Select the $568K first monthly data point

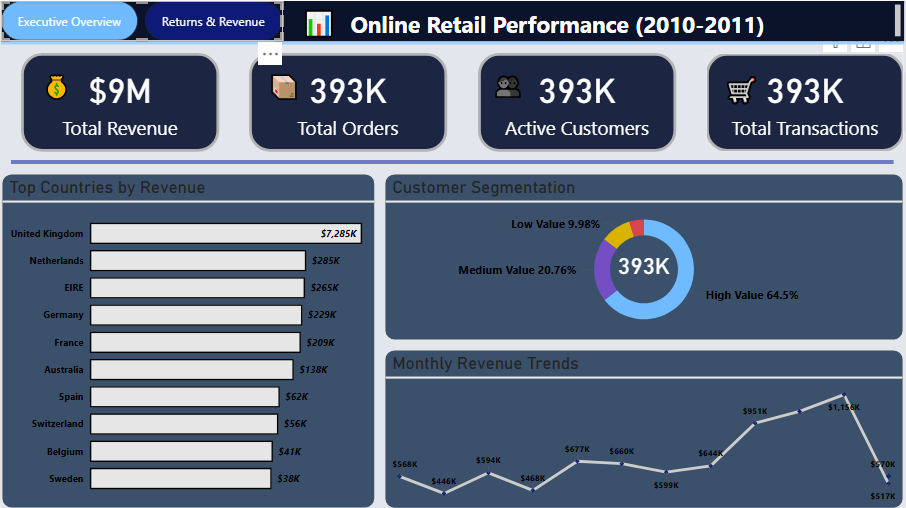pyautogui.click(x=400, y=477)
